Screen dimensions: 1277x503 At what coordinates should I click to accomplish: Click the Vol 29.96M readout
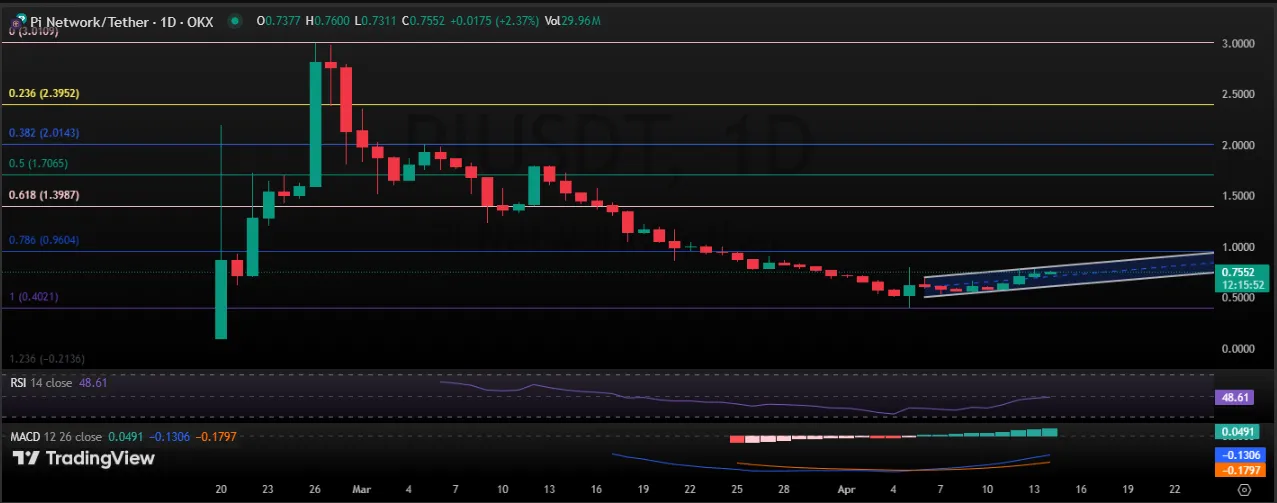574,20
